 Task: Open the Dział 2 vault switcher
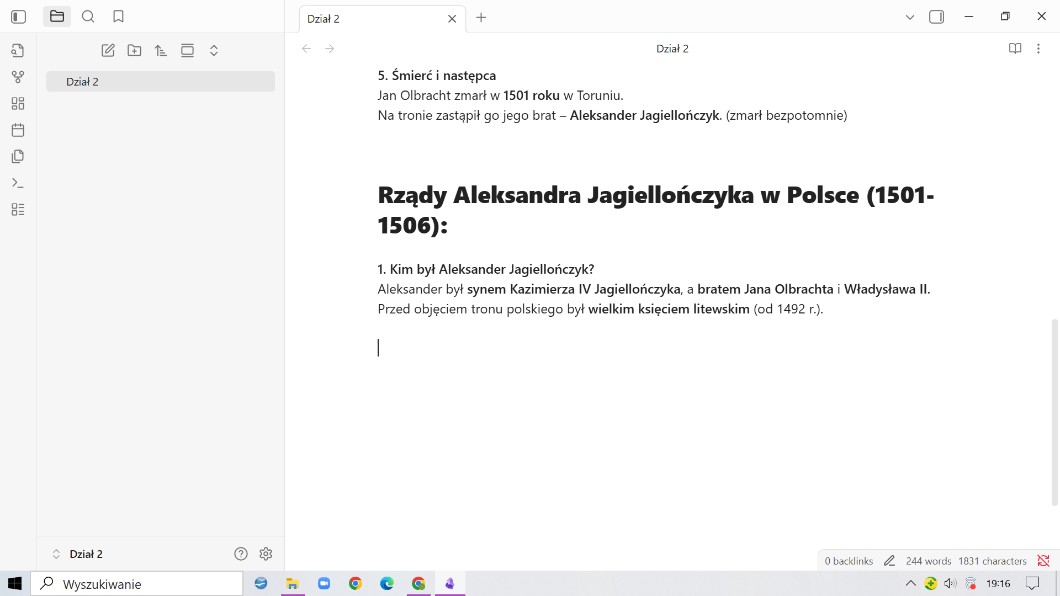click(x=78, y=554)
